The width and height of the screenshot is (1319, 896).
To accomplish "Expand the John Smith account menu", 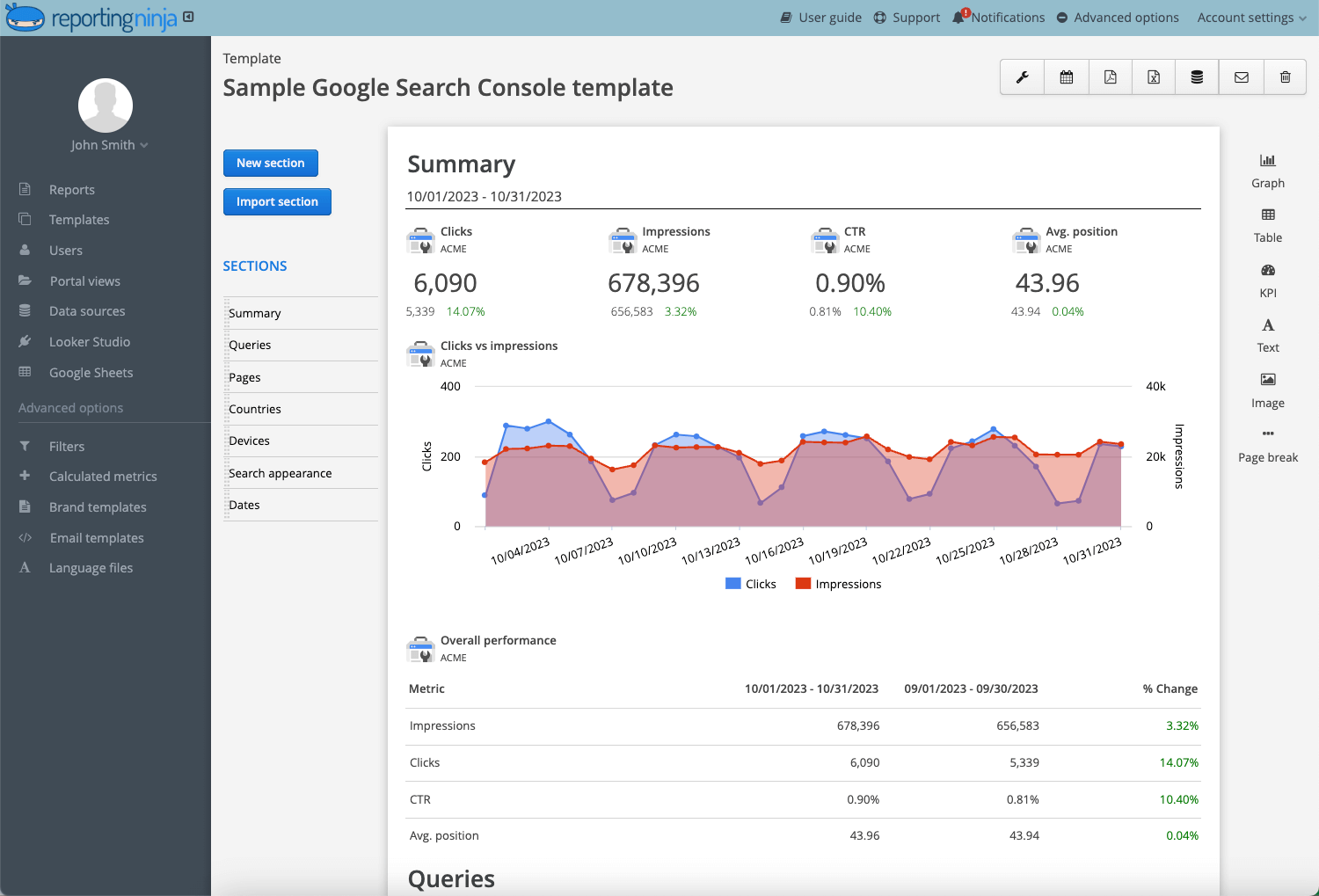I will tap(109, 144).
